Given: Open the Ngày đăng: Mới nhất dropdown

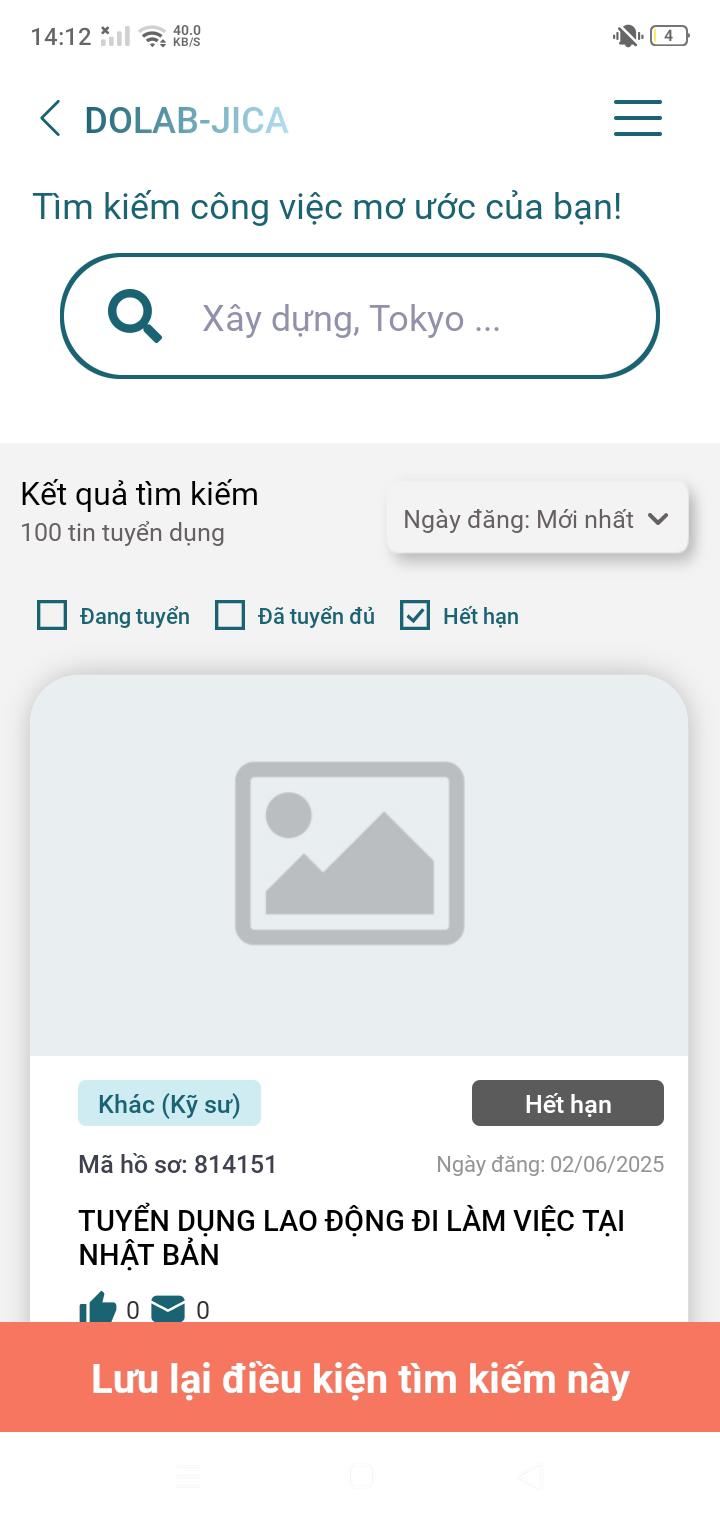Looking at the screenshot, I should [537, 519].
